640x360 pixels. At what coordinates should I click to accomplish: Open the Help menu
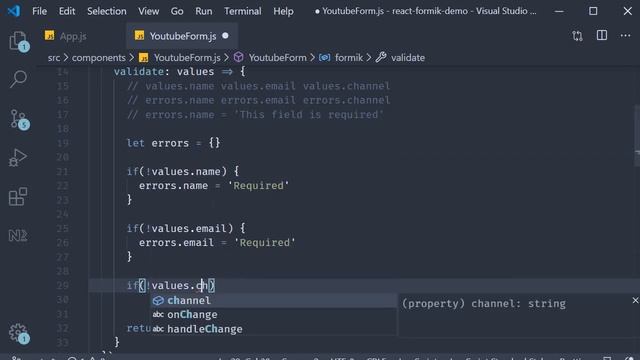[283, 11]
